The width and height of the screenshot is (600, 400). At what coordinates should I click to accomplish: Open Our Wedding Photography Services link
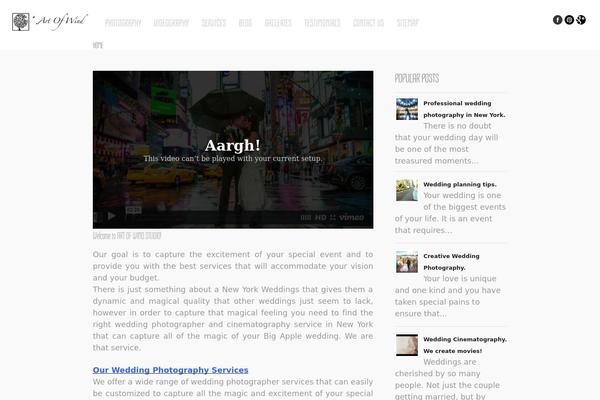pos(170,370)
